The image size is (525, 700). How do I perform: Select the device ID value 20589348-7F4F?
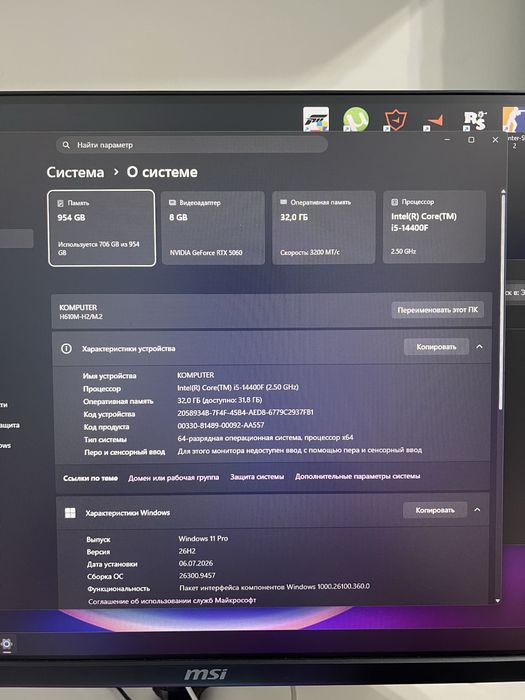(245, 412)
